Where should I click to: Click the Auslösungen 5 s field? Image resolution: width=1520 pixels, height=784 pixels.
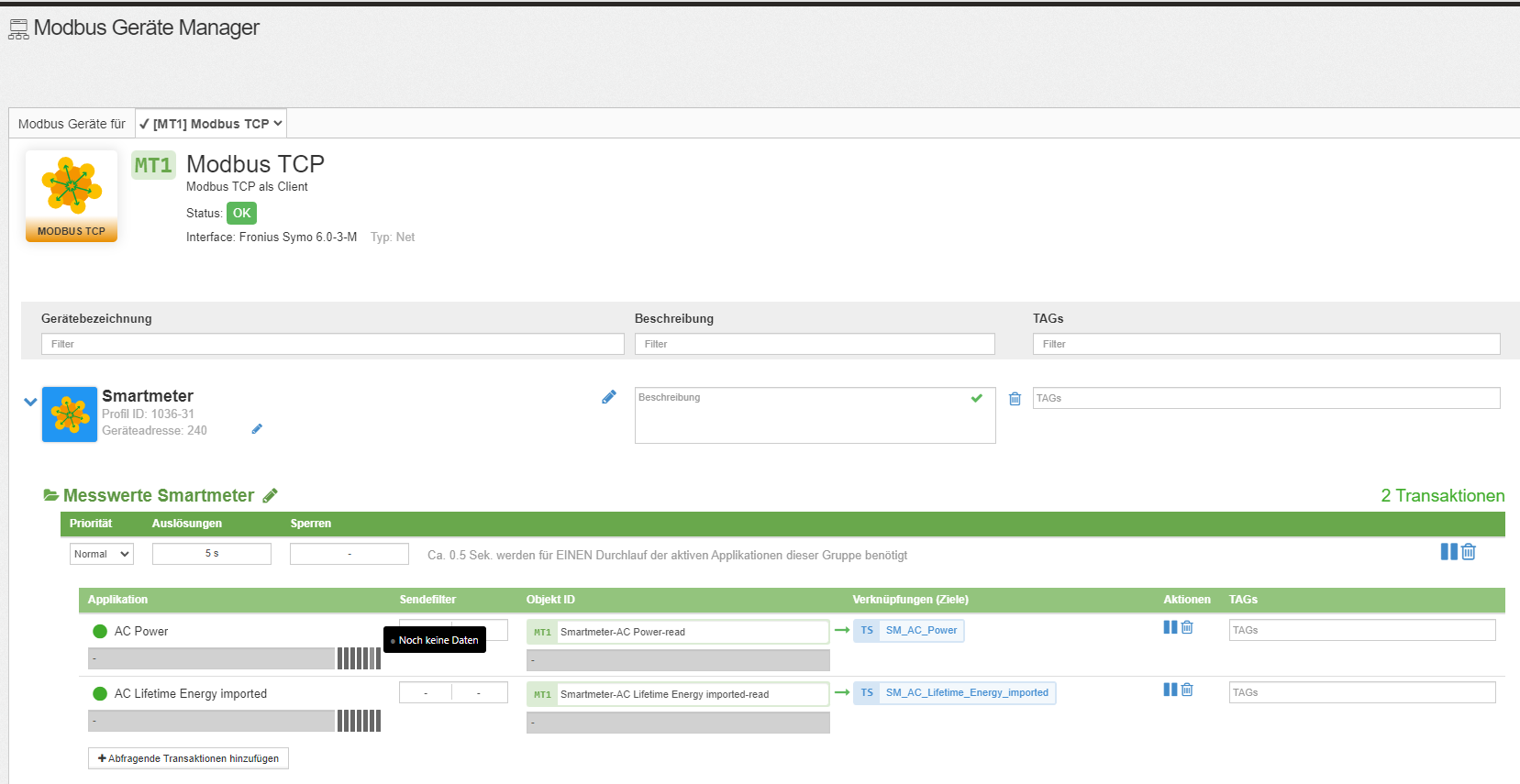tap(212, 554)
